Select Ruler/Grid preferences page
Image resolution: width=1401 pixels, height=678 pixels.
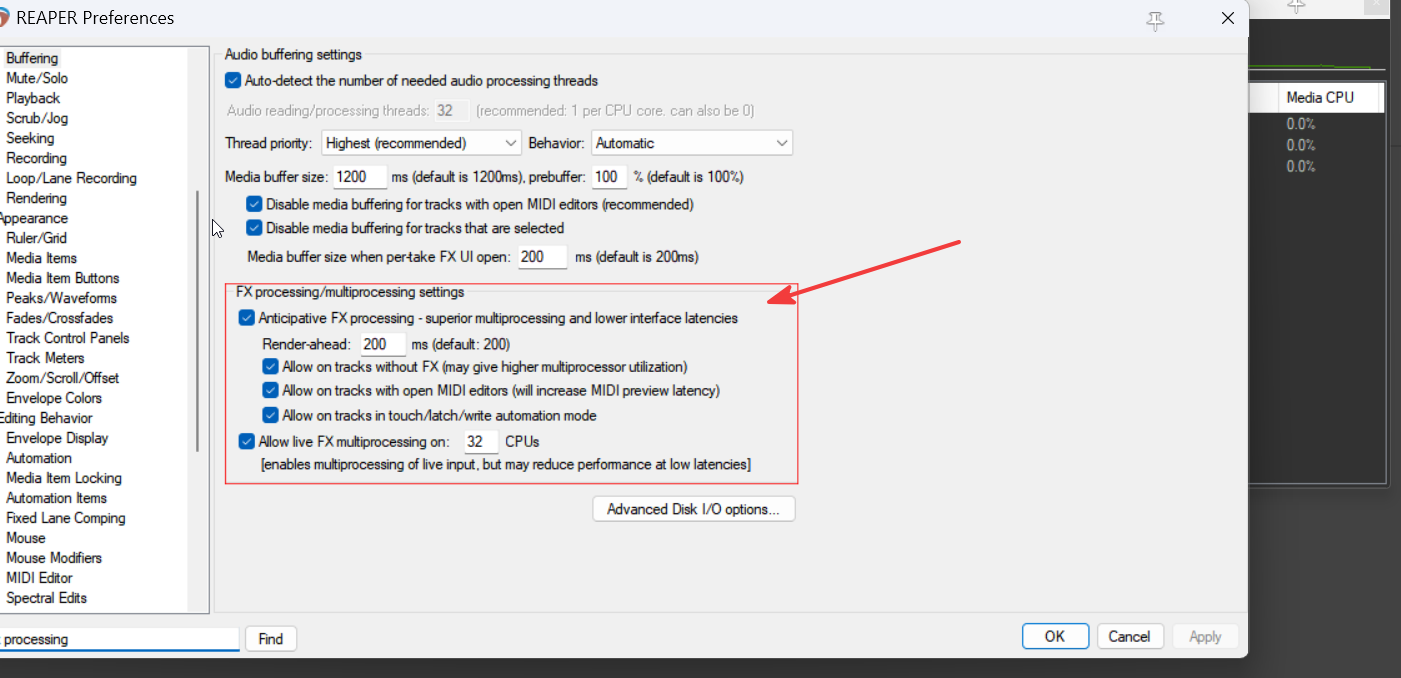coord(36,238)
